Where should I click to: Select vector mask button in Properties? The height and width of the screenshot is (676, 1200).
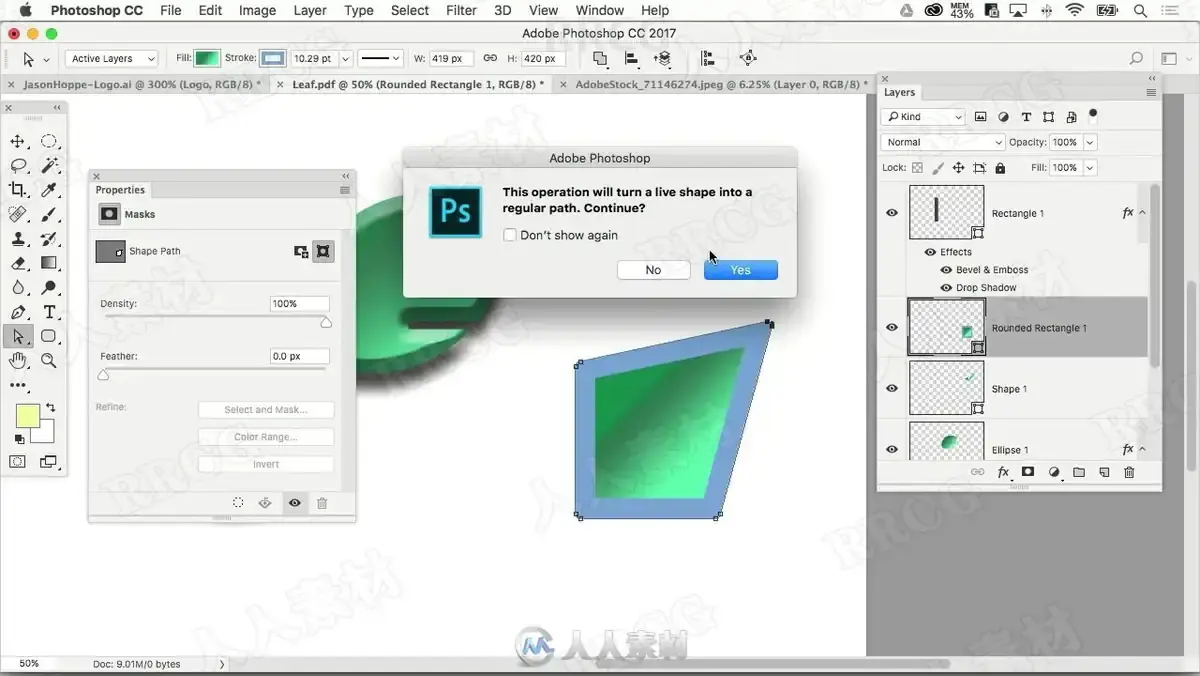(323, 252)
